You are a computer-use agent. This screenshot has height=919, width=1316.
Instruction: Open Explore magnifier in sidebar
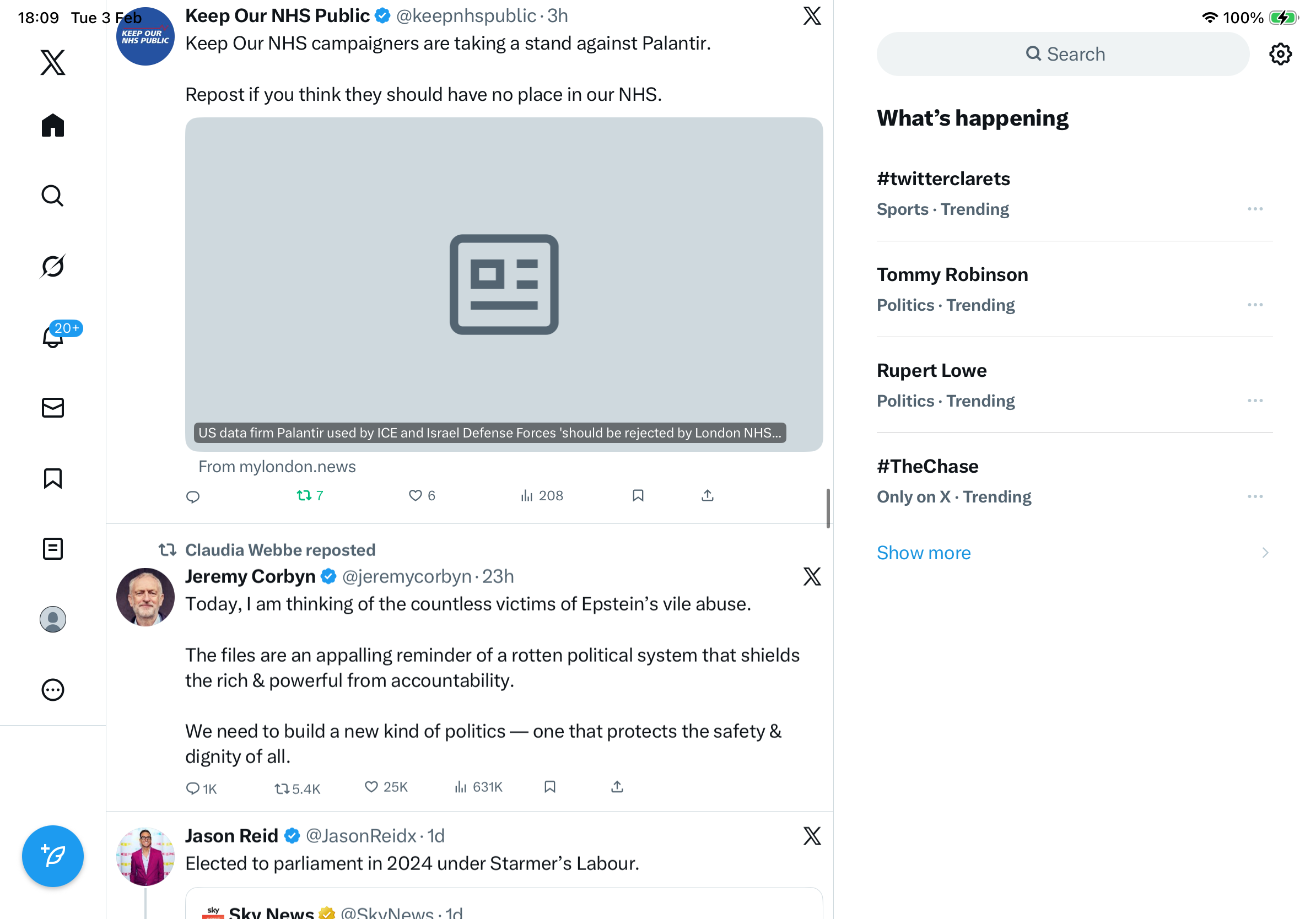coord(53,196)
